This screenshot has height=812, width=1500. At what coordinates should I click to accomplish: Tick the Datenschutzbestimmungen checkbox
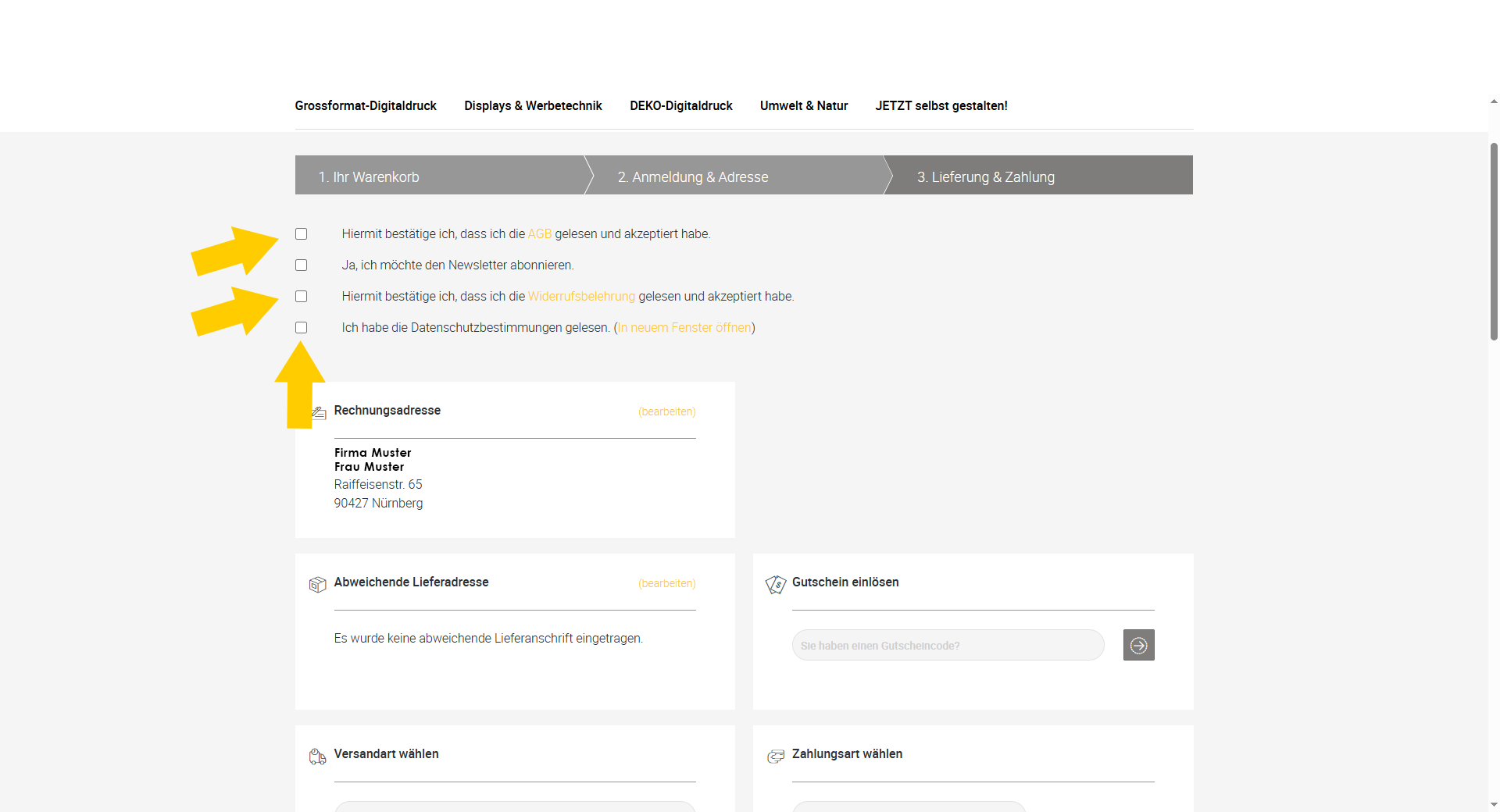[x=302, y=328]
